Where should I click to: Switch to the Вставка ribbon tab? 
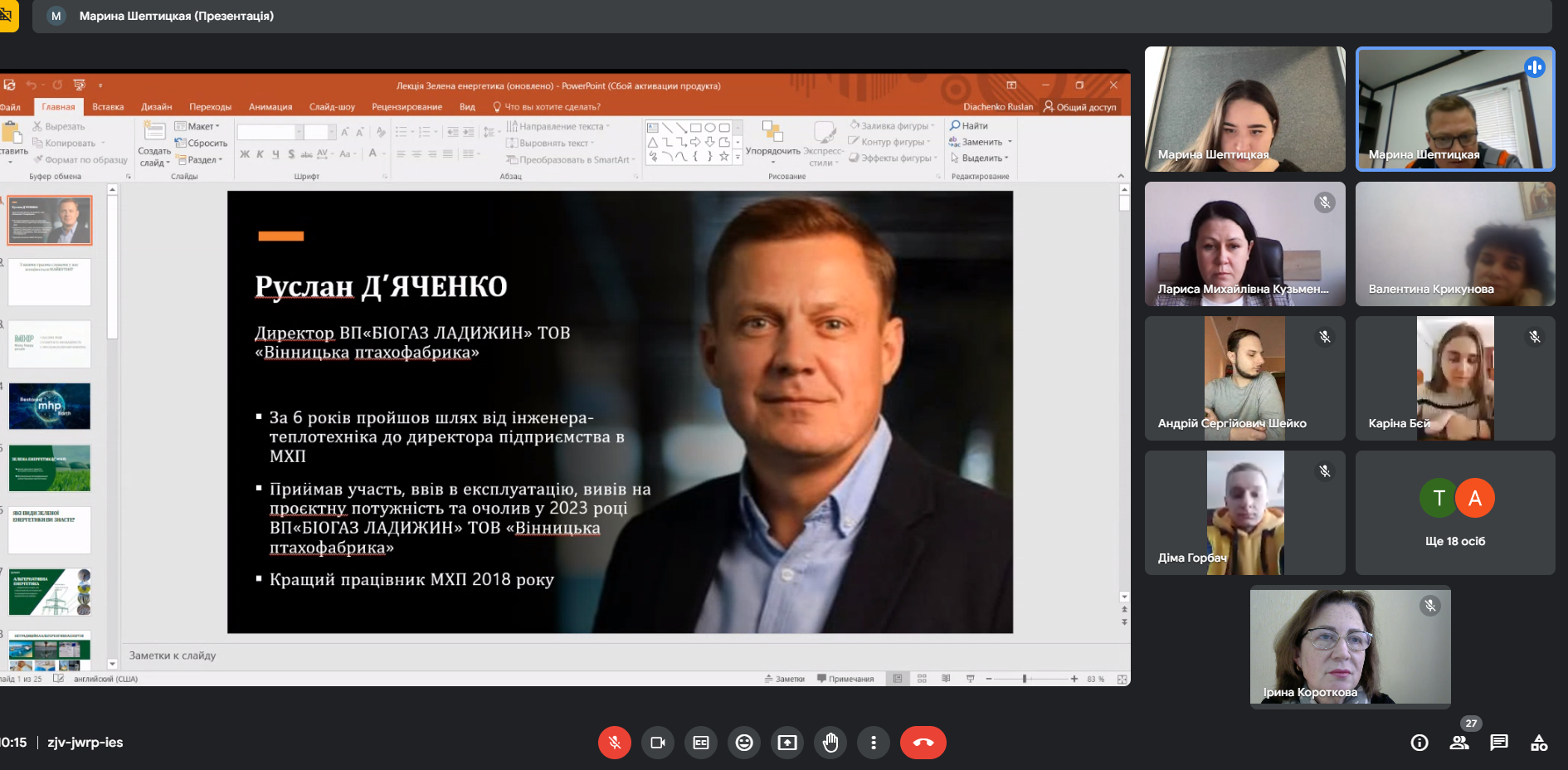(108, 107)
